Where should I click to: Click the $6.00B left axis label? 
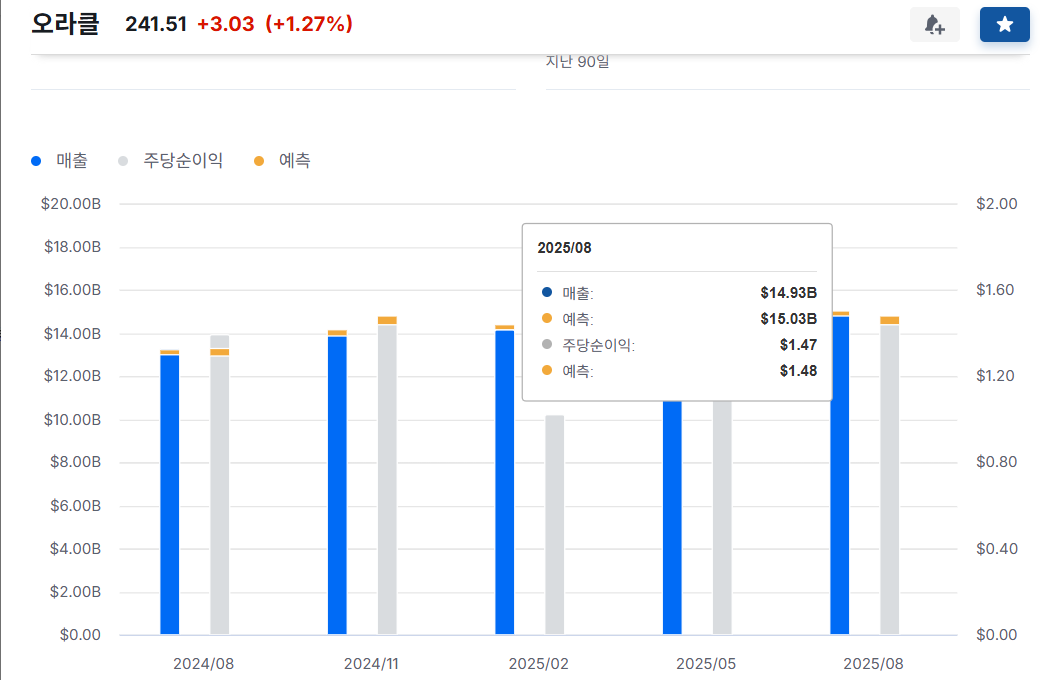point(75,506)
